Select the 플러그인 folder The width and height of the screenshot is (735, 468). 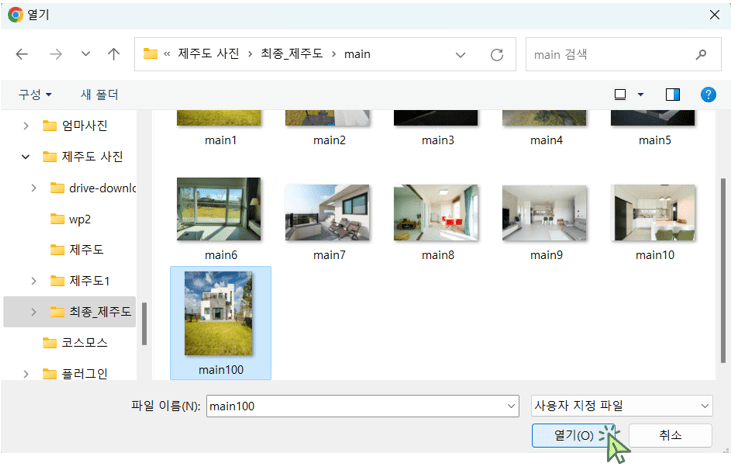(75, 374)
